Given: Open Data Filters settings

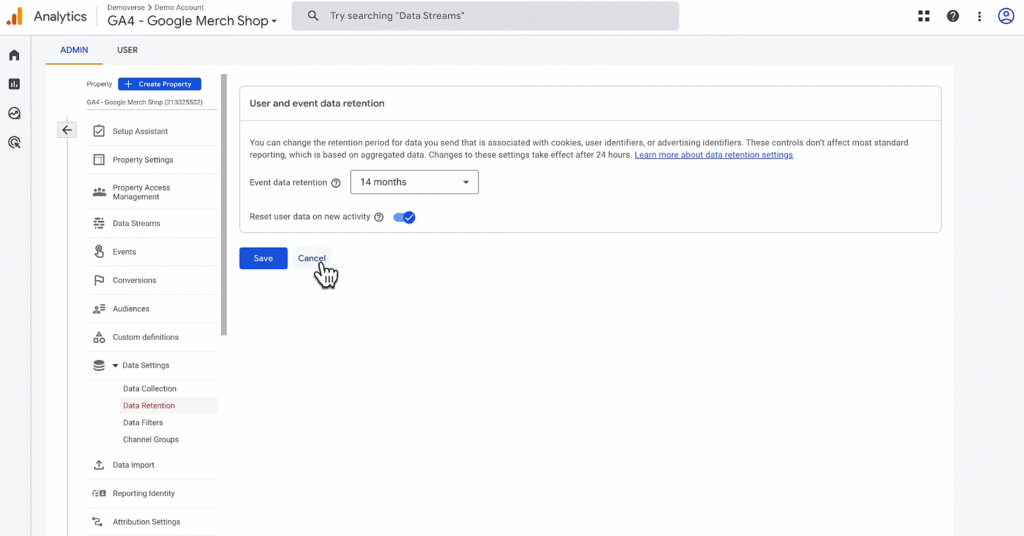Looking at the screenshot, I should [143, 422].
